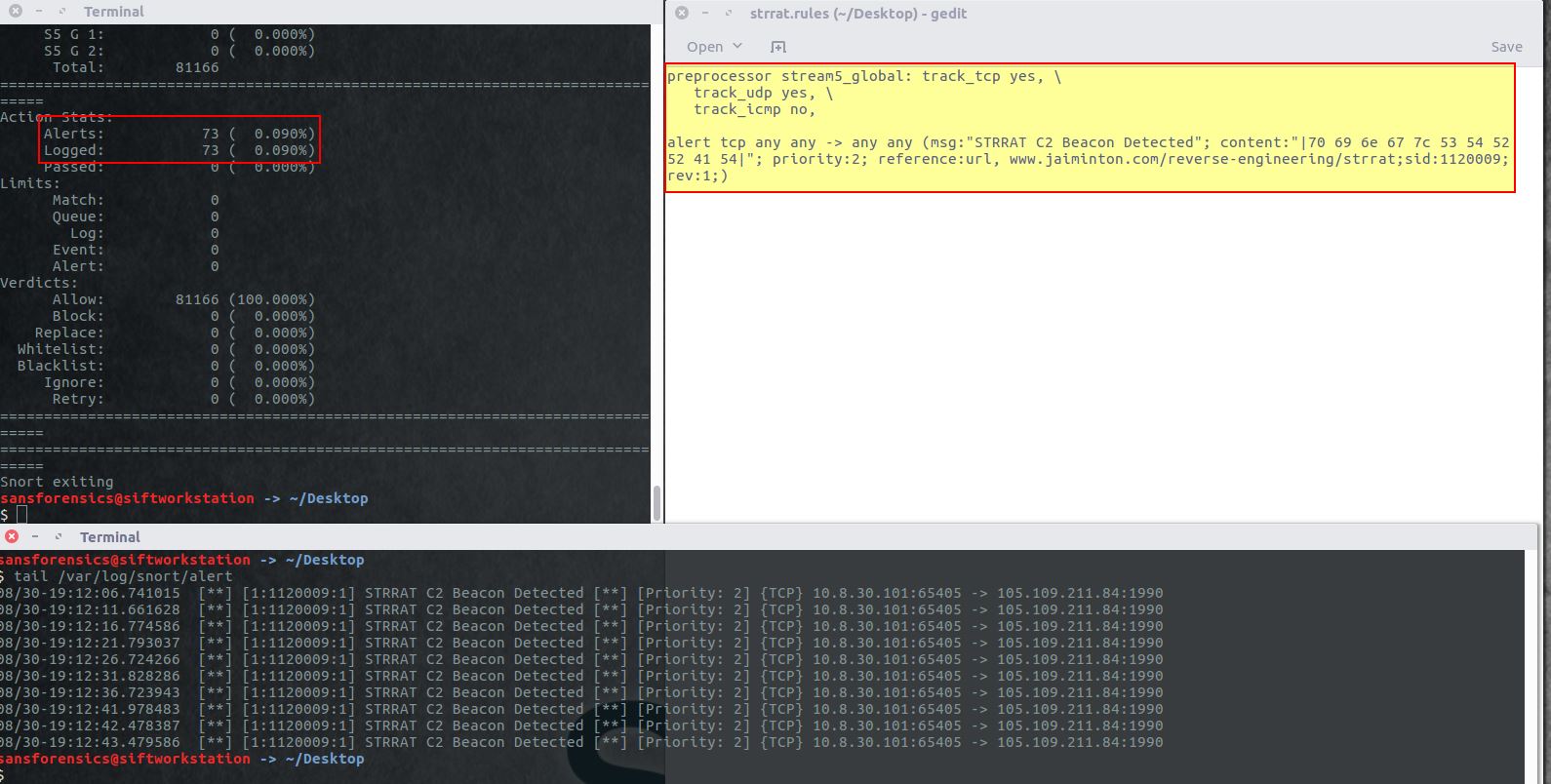
Task: Click the 'Event: 0' row in Terminal
Action: tap(136, 250)
